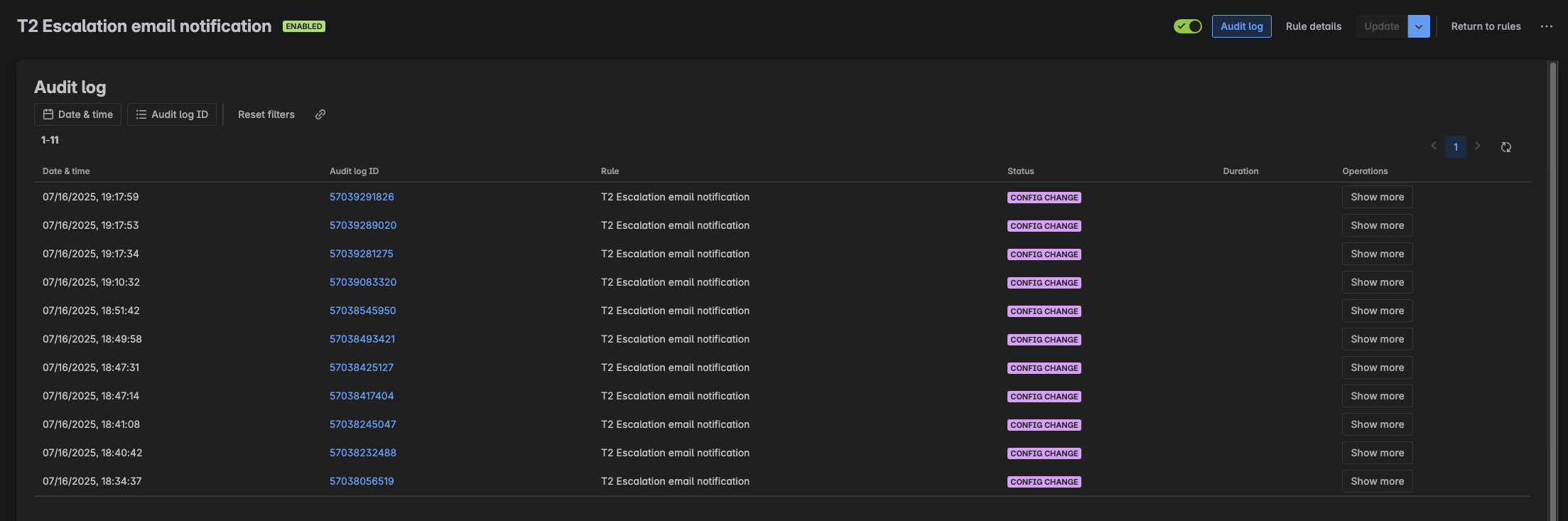Viewport: 1568px width, 521px height.
Task: Show more for the 18:34:37 entry
Action: (1377, 481)
